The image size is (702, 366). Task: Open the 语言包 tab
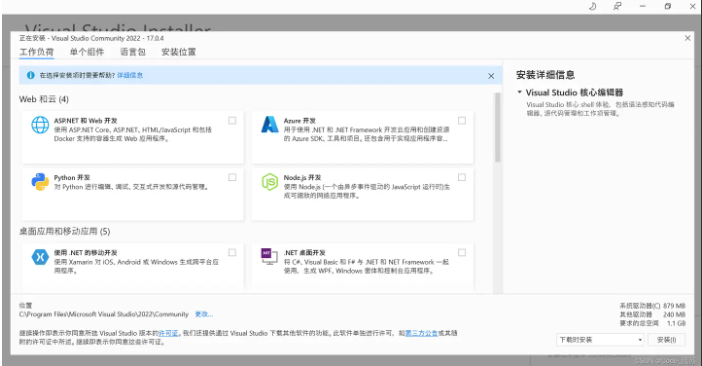133,52
